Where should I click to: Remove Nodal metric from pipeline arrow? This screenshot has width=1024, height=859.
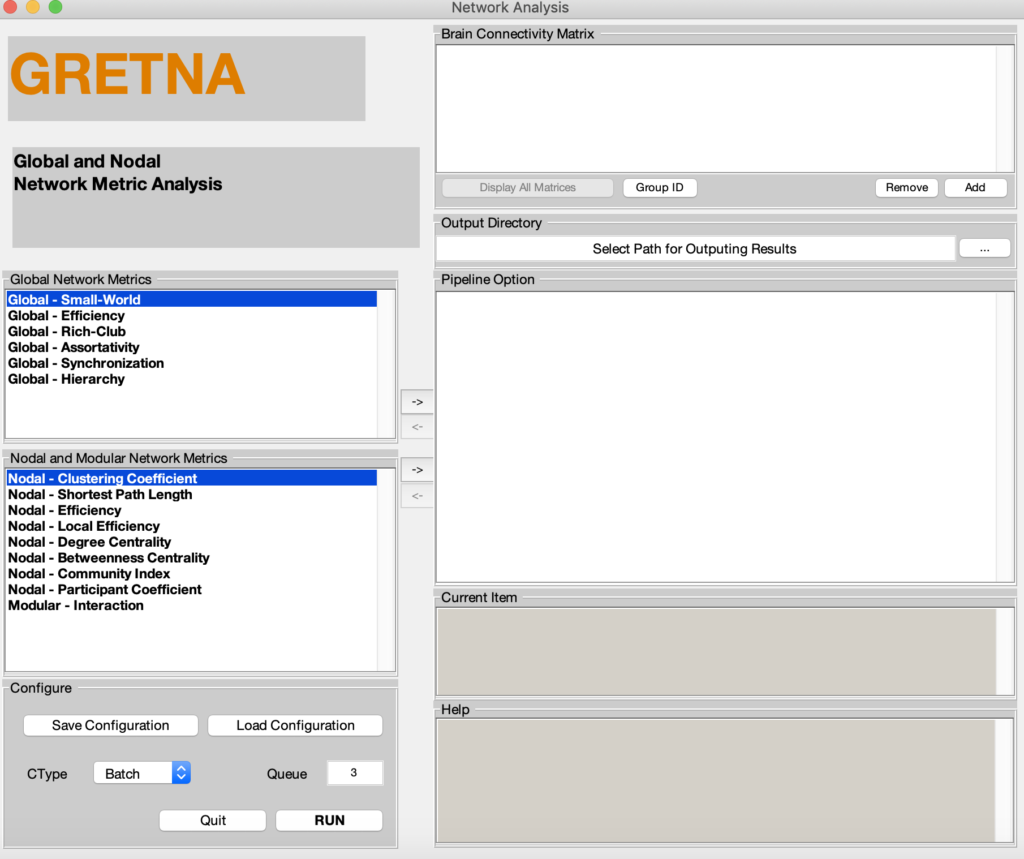417,496
